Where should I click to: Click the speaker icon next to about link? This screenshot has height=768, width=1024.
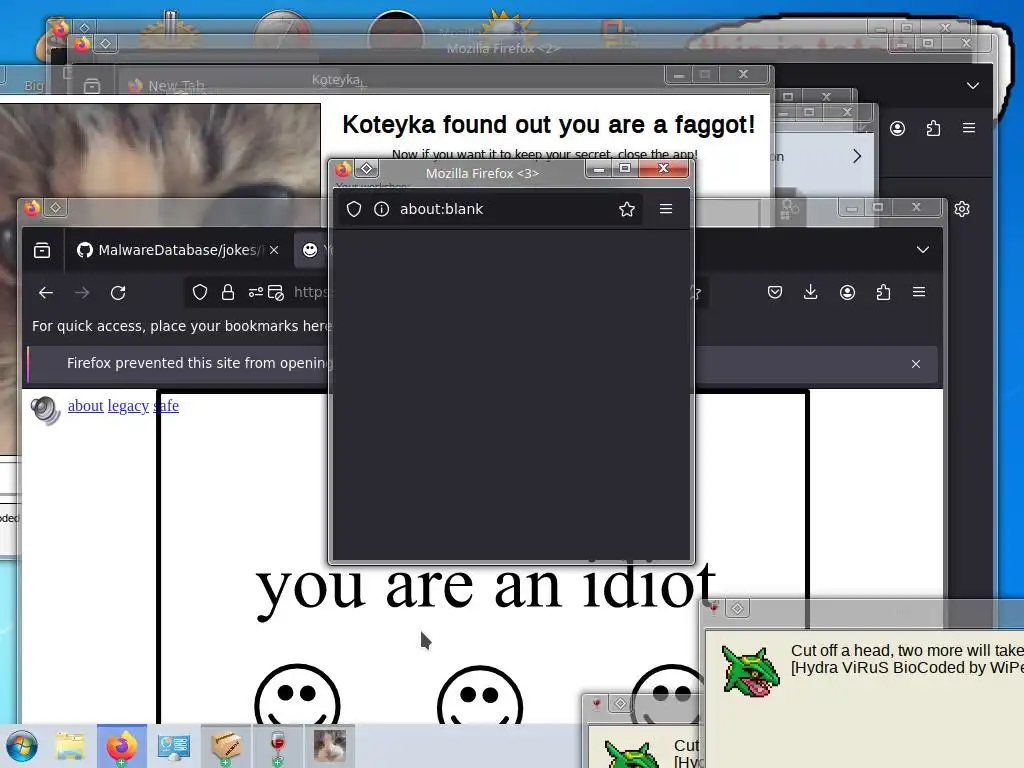tap(45, 411)
